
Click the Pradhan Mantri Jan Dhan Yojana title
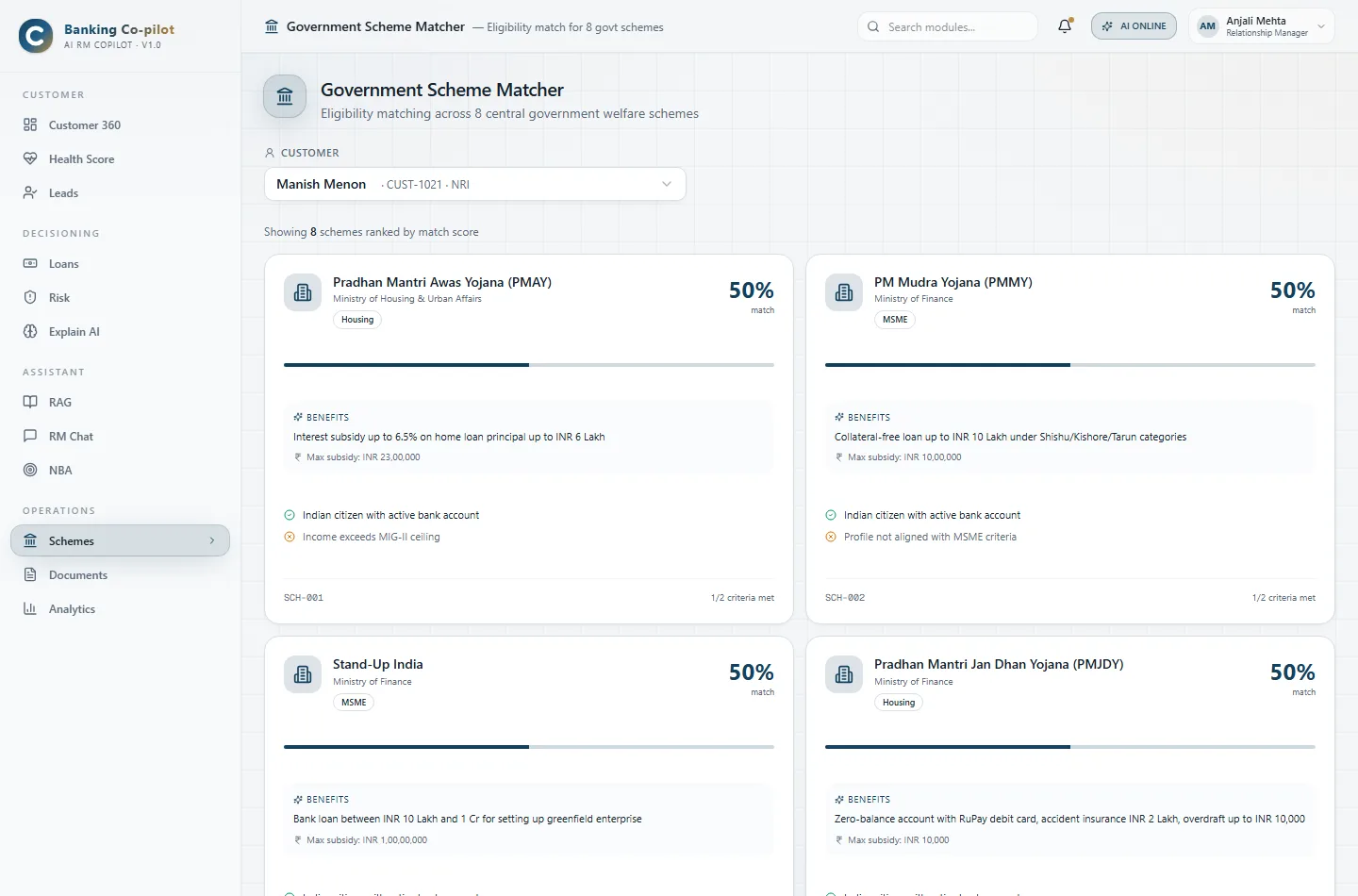[999, 664]
